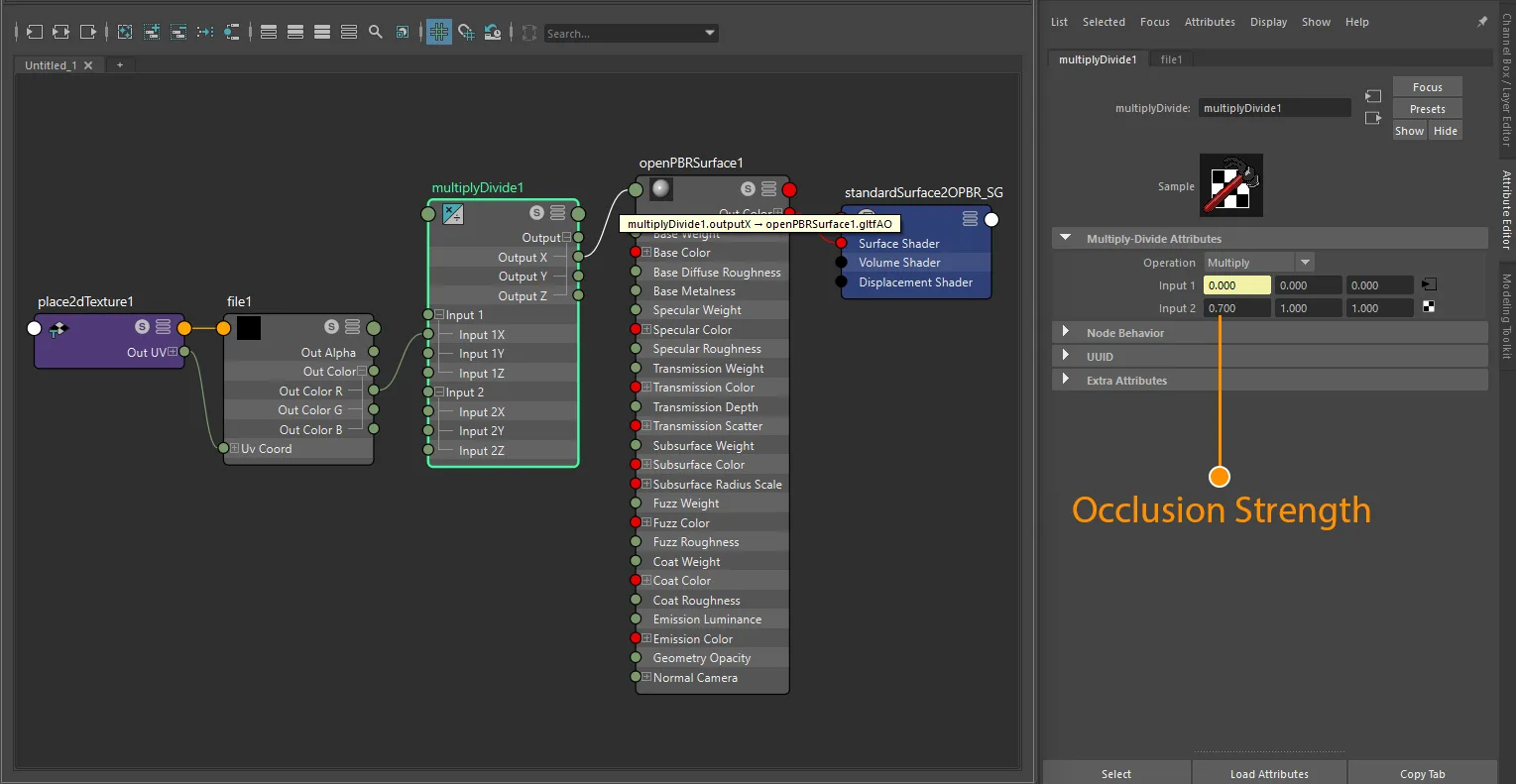Screen dimensions: 1516x784
Task: Set nodes to connected attributes view icon
Action: [x=295, y=32]
